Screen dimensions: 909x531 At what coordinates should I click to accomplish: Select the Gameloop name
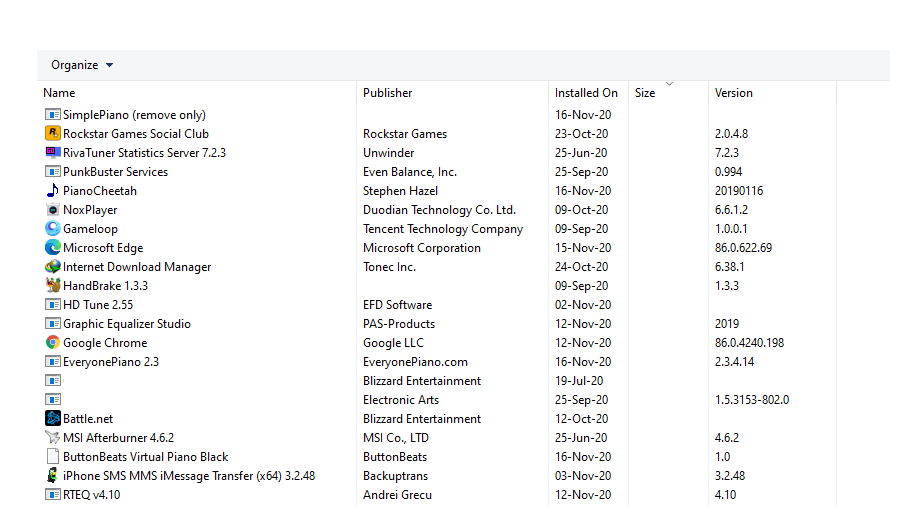pos(90,228)
